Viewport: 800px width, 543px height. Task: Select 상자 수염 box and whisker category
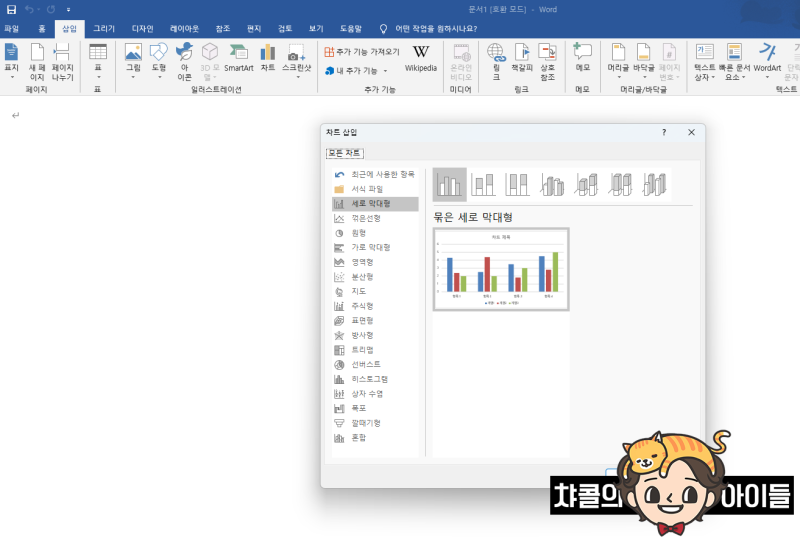375,394
